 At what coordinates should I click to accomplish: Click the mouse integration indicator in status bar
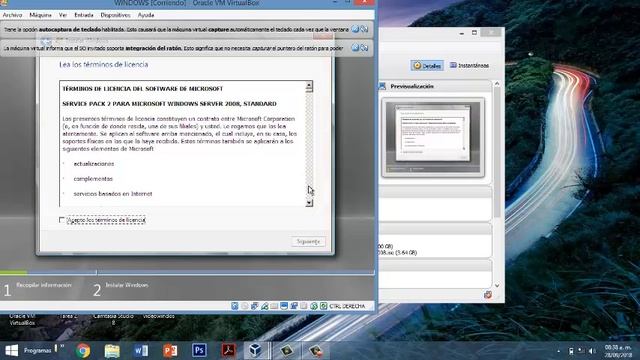pos(314,306)
